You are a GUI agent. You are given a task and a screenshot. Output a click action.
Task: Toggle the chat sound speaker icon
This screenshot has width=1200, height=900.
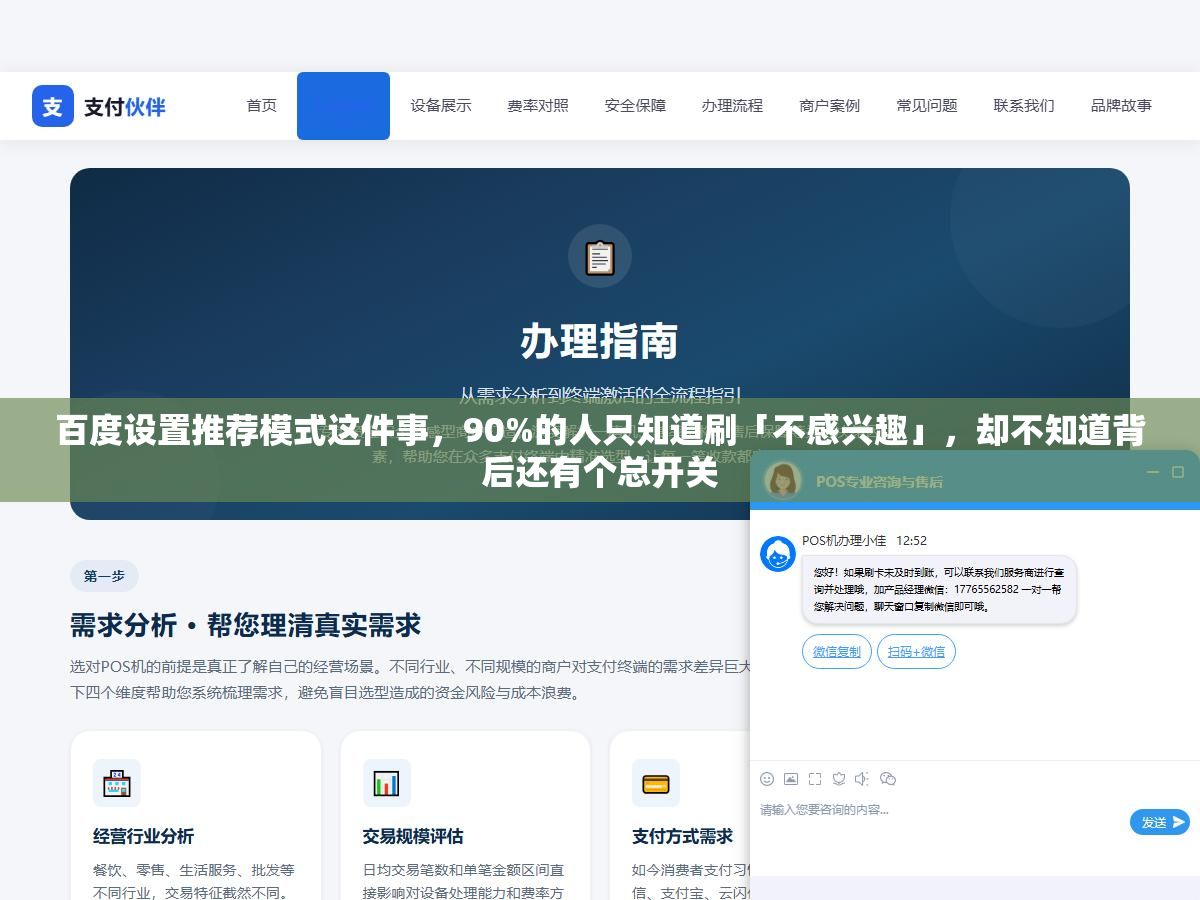tap(863, 778)
